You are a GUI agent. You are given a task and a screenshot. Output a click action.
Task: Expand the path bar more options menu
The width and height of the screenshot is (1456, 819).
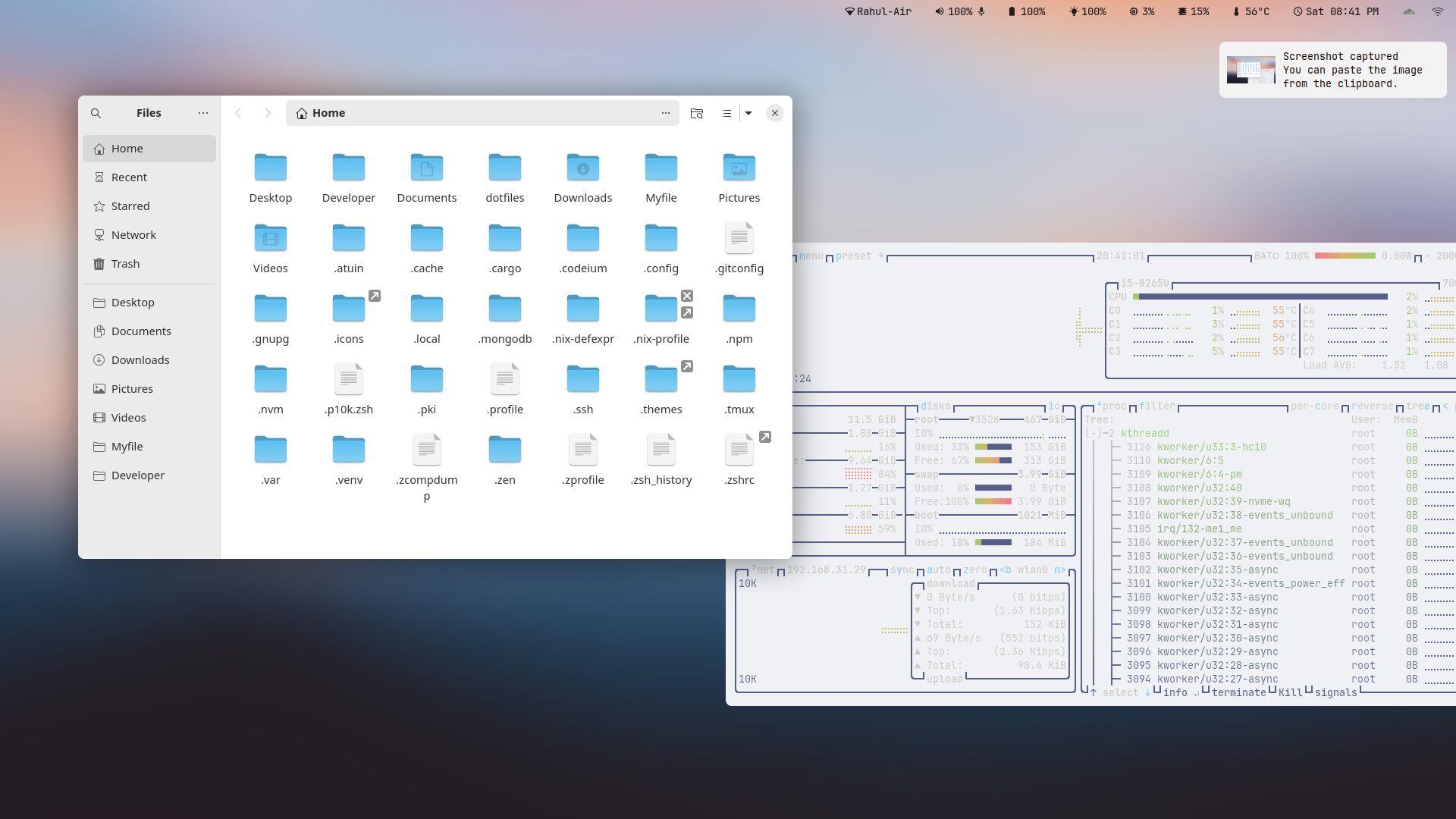tap(666, 112)
